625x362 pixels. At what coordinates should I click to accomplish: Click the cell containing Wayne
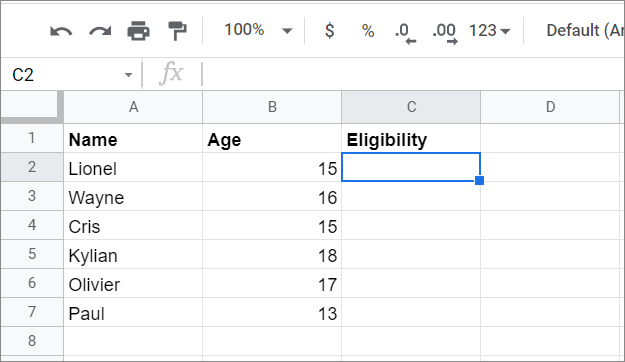pos(133,197)
